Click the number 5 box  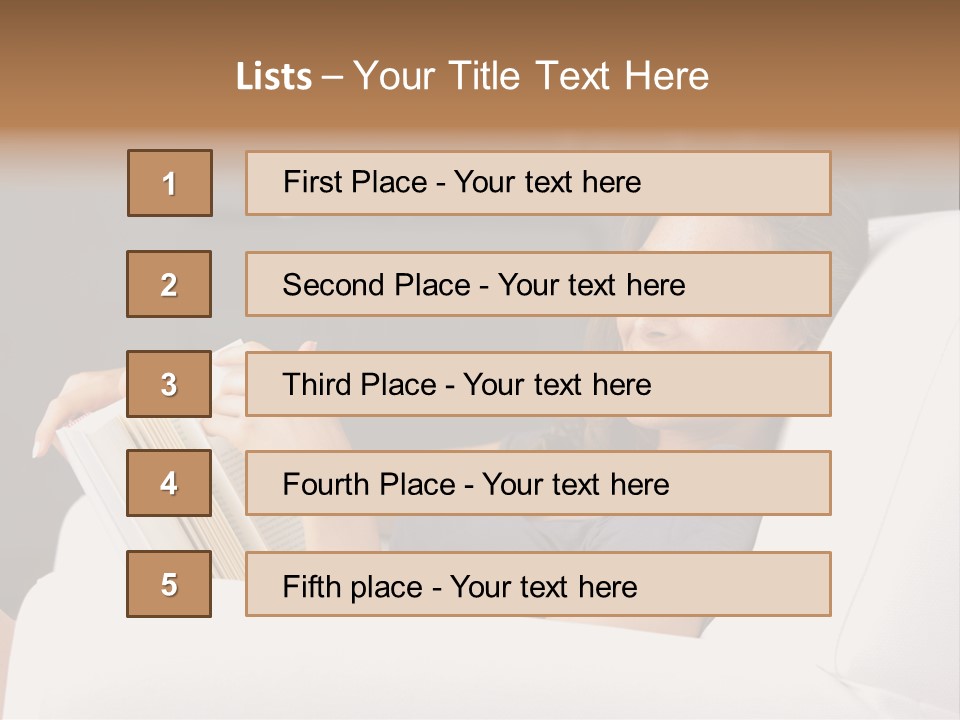pos(170,584)
